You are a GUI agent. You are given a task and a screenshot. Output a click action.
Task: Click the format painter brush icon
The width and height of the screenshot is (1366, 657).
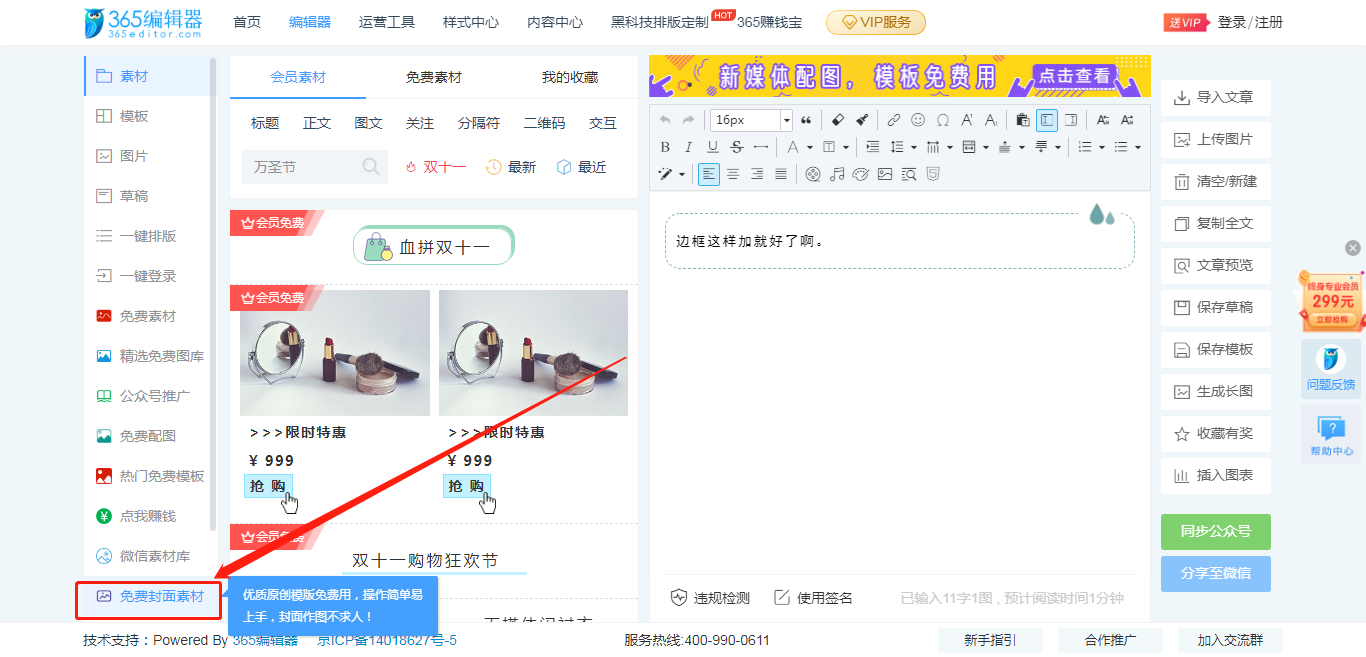(862, 120)
